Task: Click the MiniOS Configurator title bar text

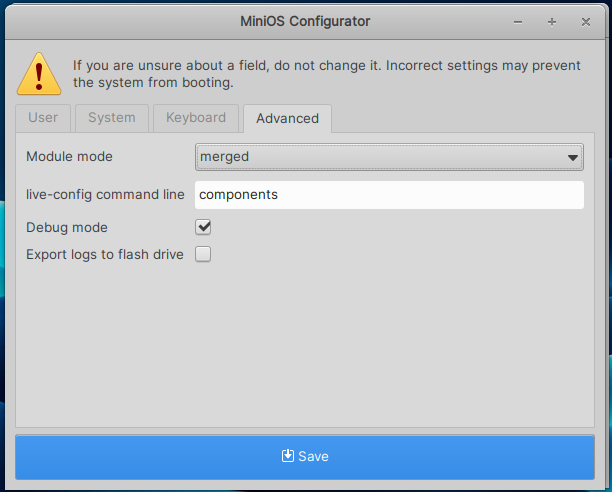Action: click(305, 21)
